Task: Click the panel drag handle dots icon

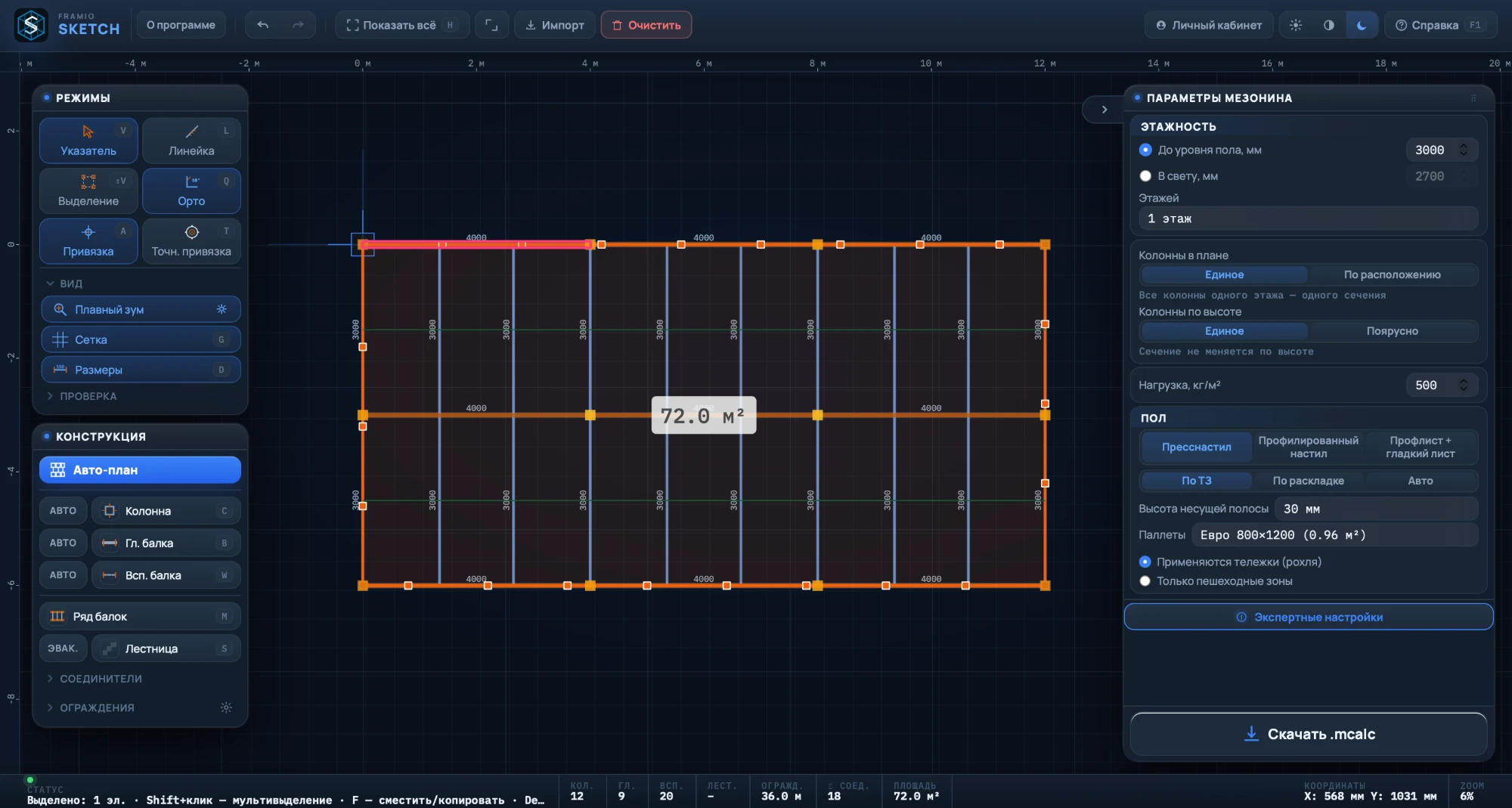Action: [x=1473, y=98]
